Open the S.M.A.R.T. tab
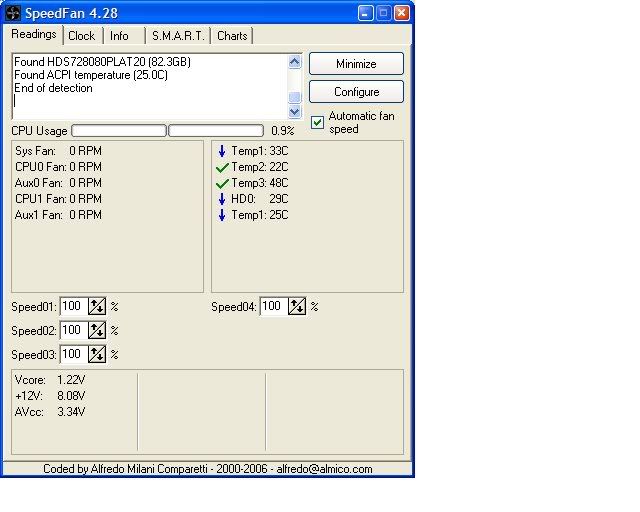Image resolution: width=640 pixels, height=512 pixels. click(178, 36)
